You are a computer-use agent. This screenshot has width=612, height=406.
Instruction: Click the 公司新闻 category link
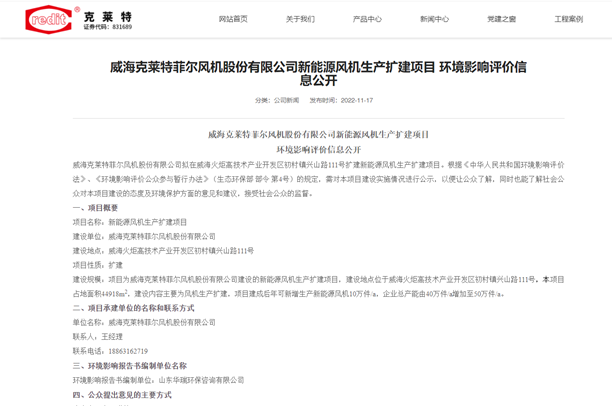tap(286, 100)
